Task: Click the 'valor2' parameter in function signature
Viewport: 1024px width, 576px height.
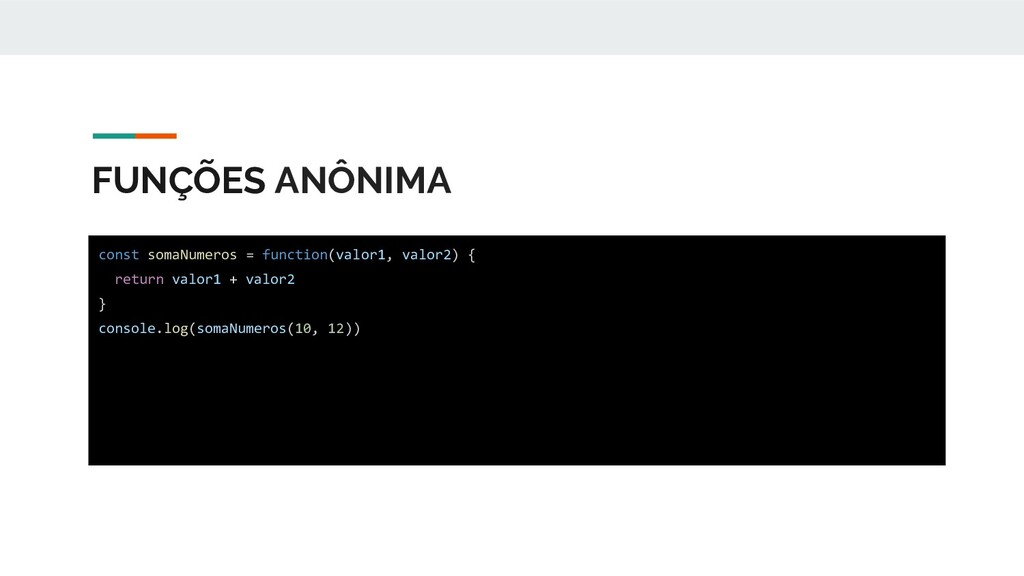Action: coord(426,255)
